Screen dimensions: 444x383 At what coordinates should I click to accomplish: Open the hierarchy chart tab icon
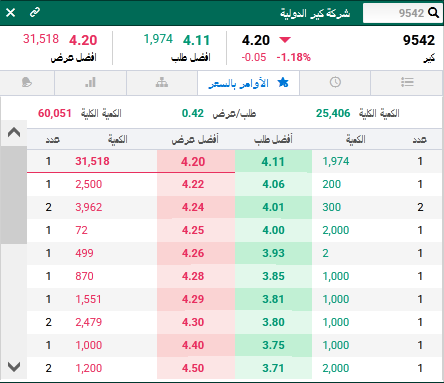(162, 82)
